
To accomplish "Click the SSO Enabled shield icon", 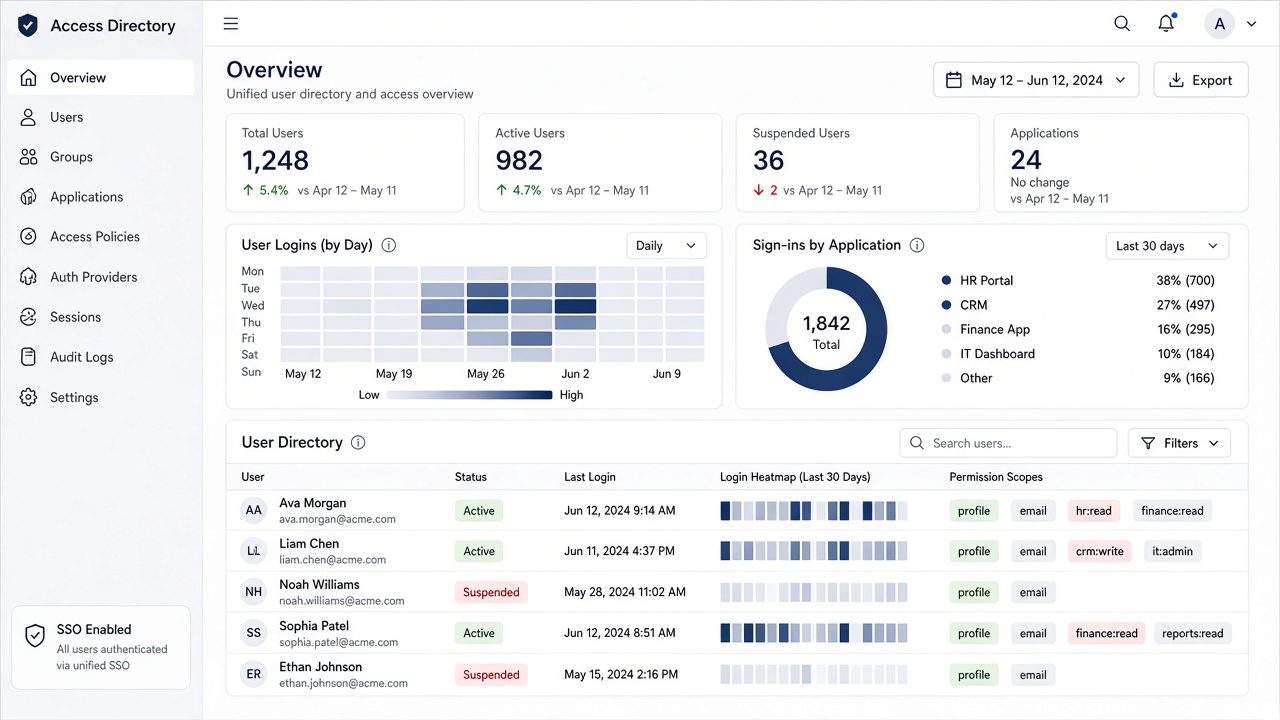I will pos(35,636).
